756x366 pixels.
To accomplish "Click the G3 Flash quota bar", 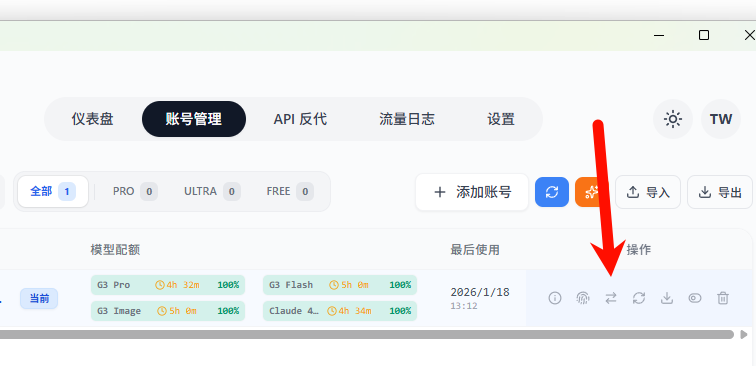I will coord(340,285).
